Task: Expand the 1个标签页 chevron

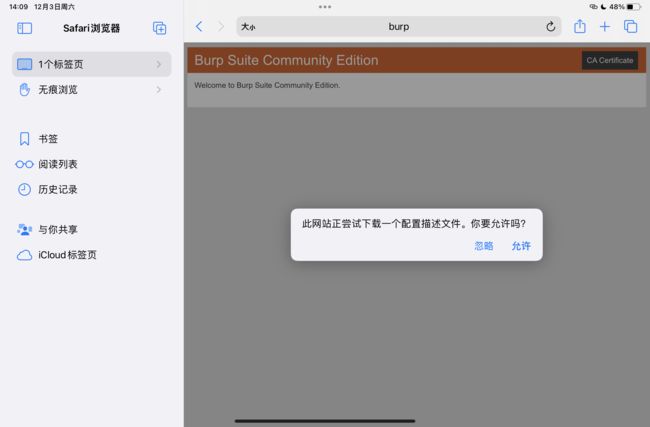Action: click(159, 64)
